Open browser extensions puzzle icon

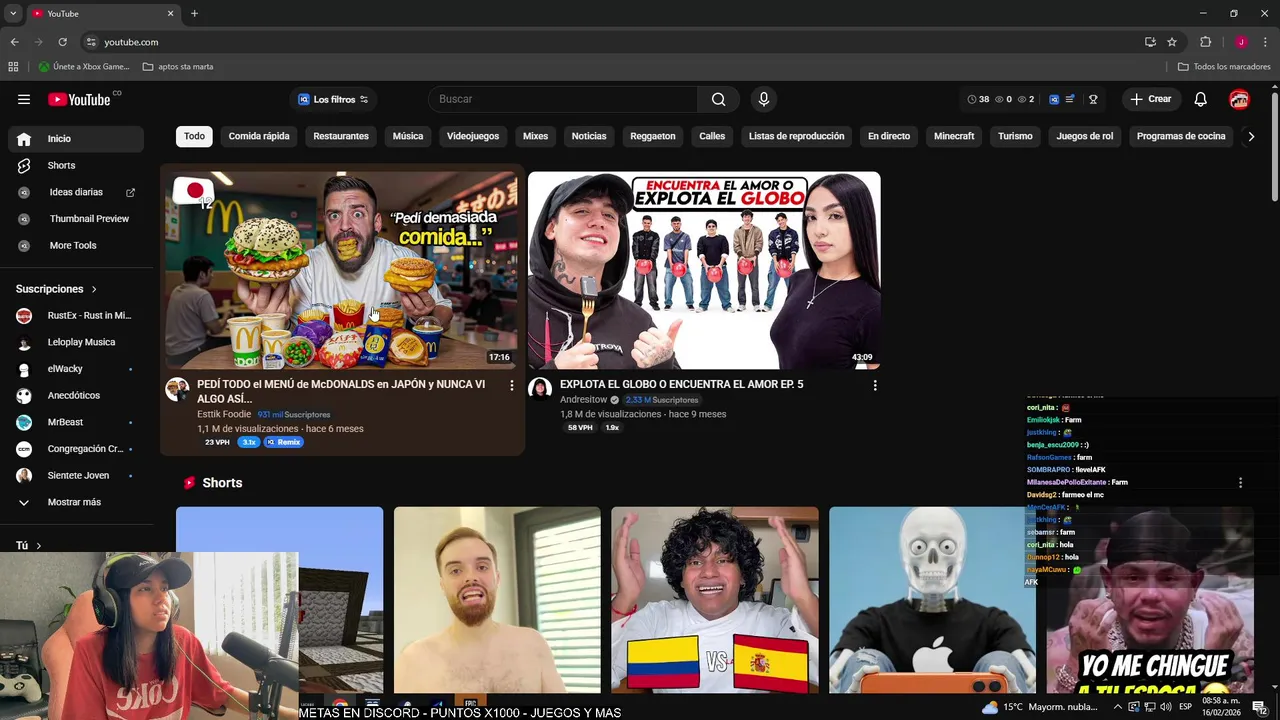point(1205,42)
